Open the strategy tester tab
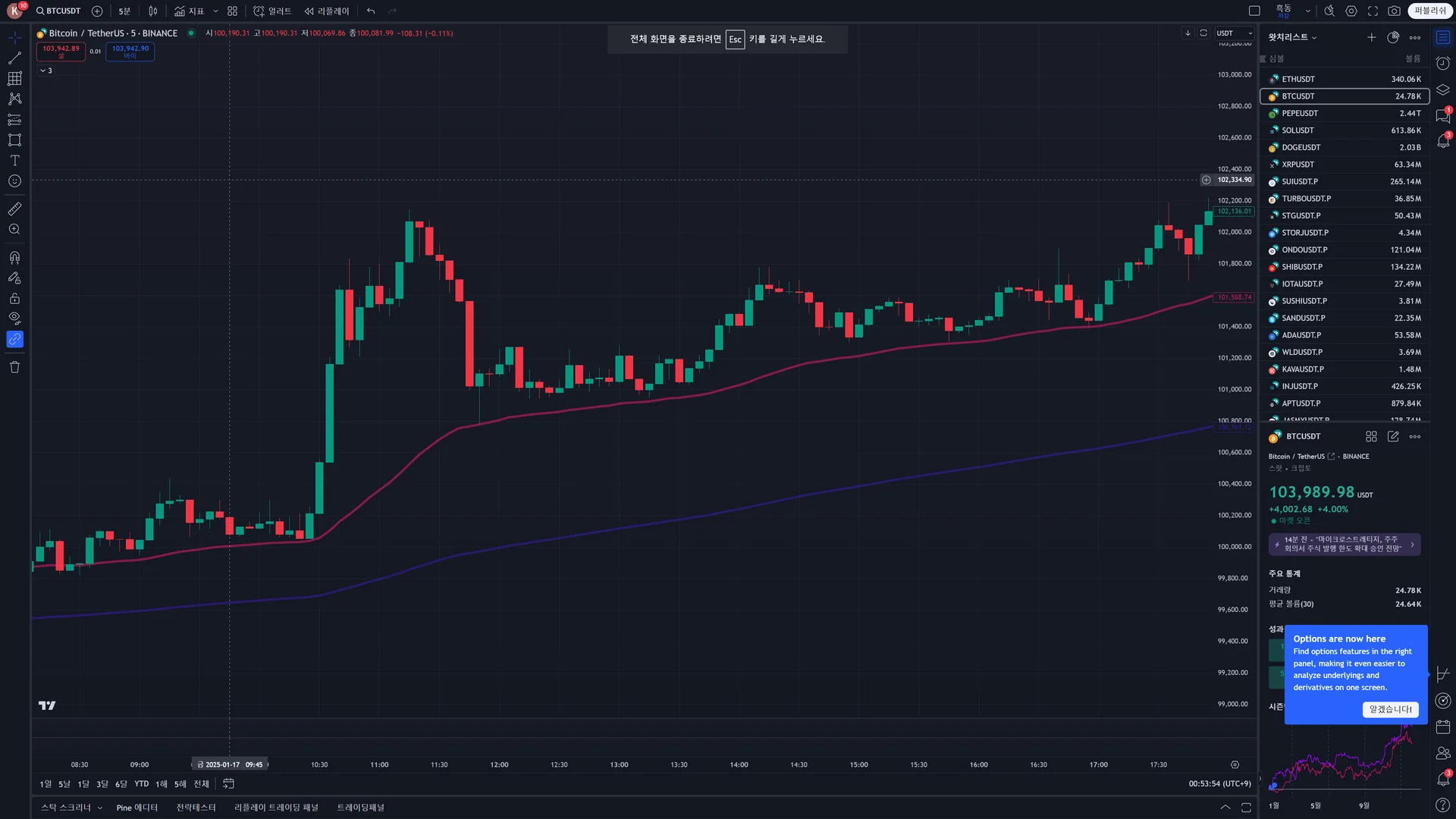 click(x=196, y=808)
